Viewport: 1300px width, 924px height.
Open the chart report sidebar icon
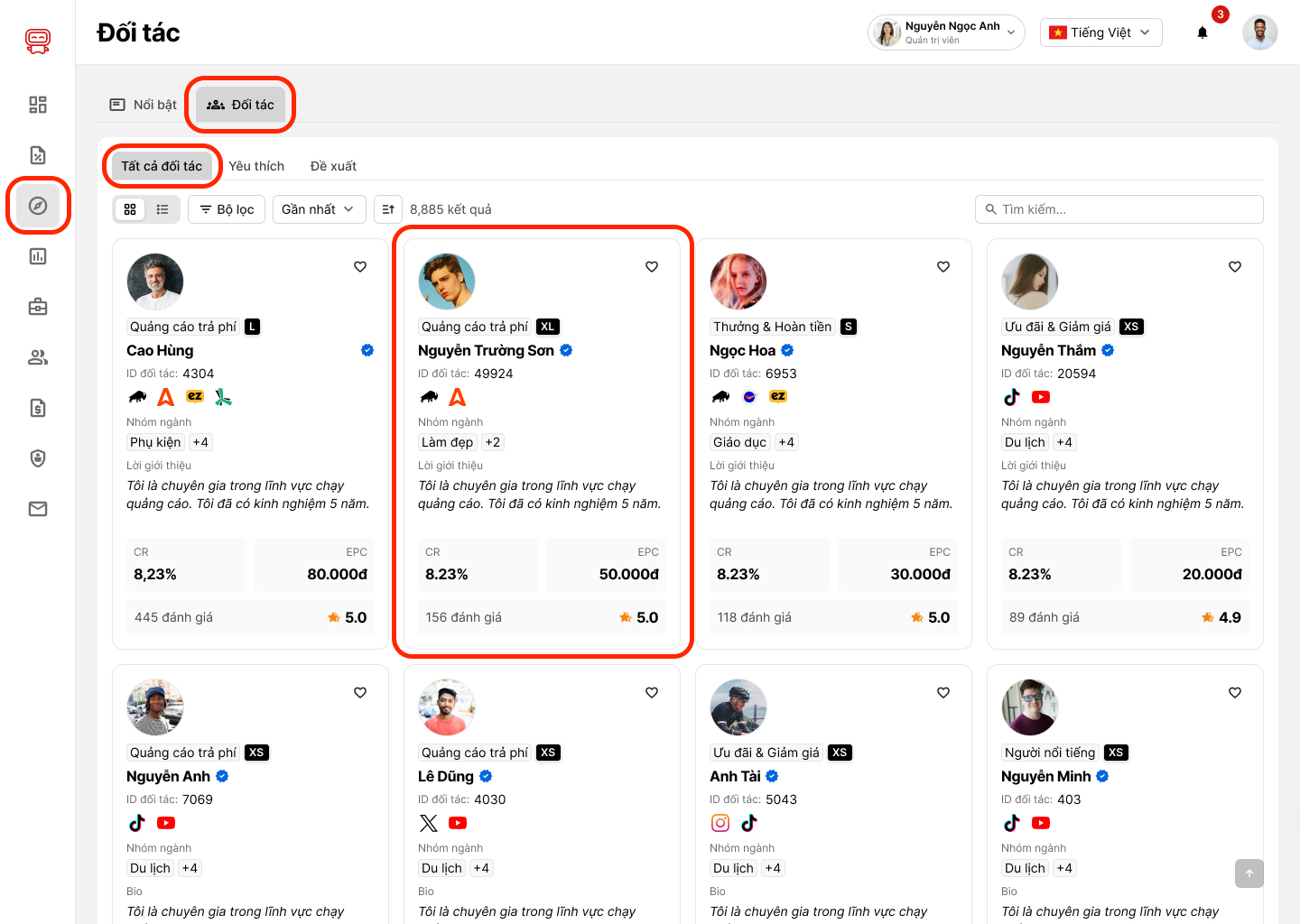pos(38,256)
